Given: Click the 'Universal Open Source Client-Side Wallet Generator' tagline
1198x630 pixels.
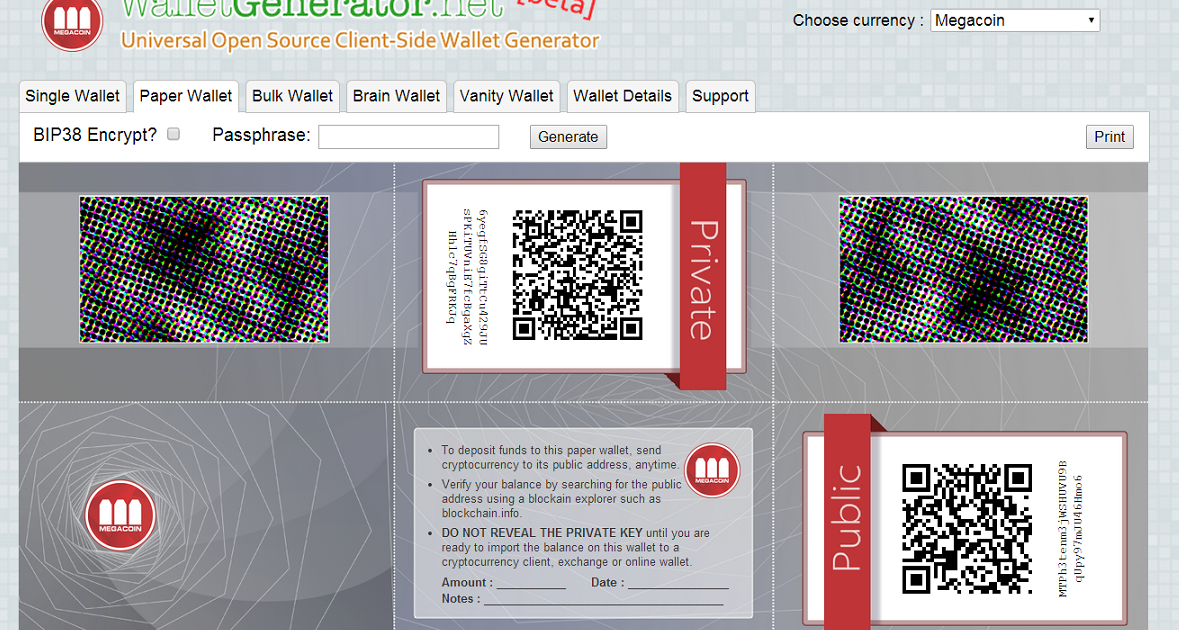Looking at the screenshot, I should pos(360,40).
